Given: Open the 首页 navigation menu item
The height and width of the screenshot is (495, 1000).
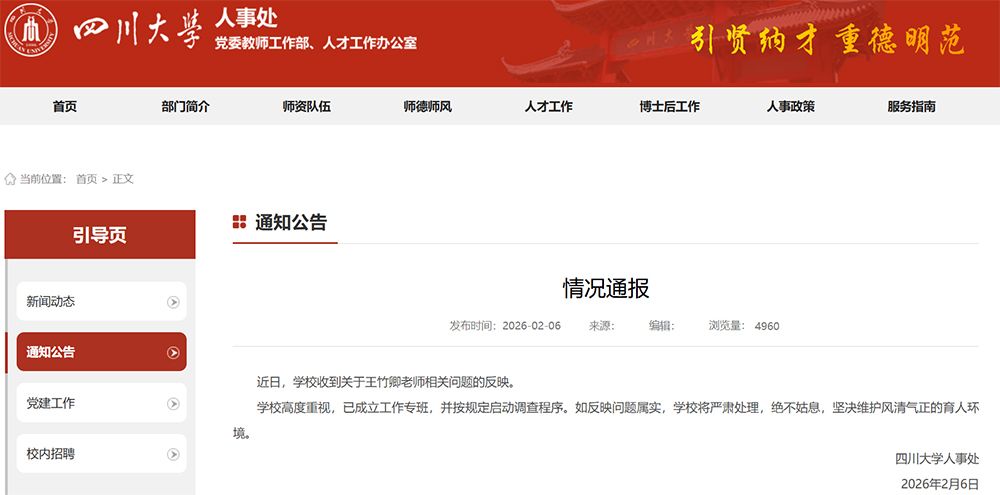Looking at the screenshot, I should click(65, 107).
